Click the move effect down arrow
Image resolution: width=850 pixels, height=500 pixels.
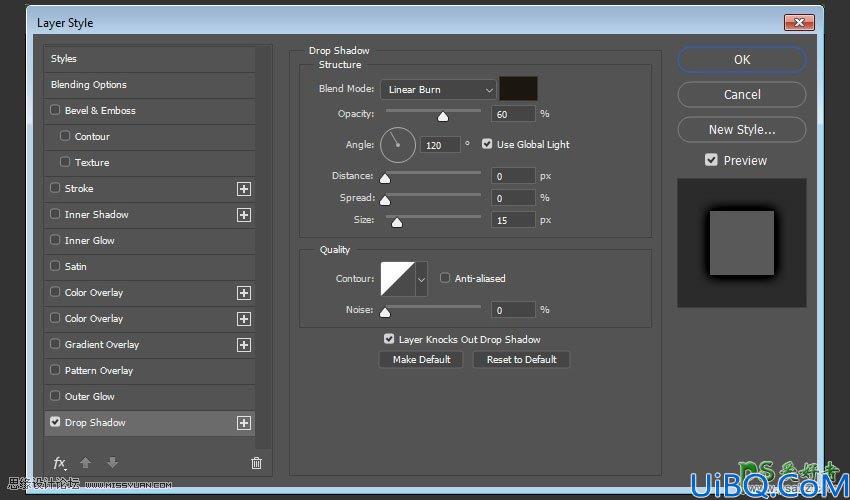pyautogui.click(x=112, y=463)
